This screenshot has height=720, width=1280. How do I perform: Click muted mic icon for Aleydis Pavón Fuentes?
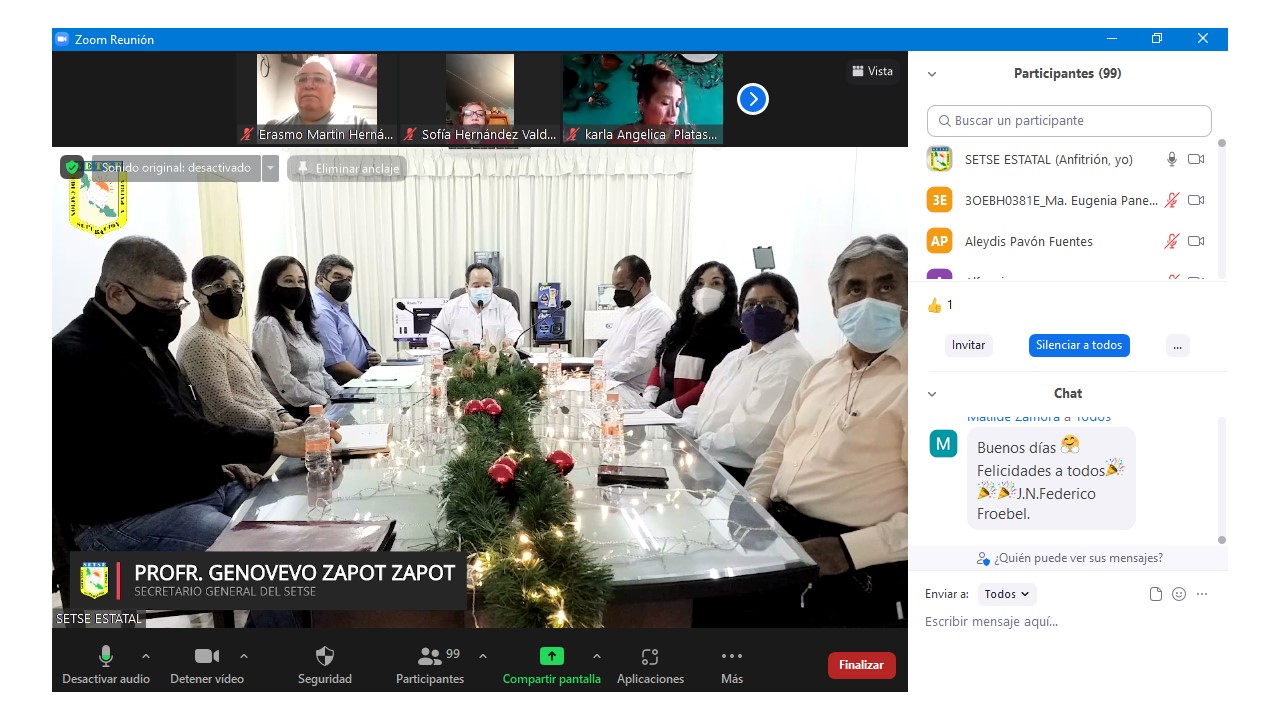click(1172, 241)
